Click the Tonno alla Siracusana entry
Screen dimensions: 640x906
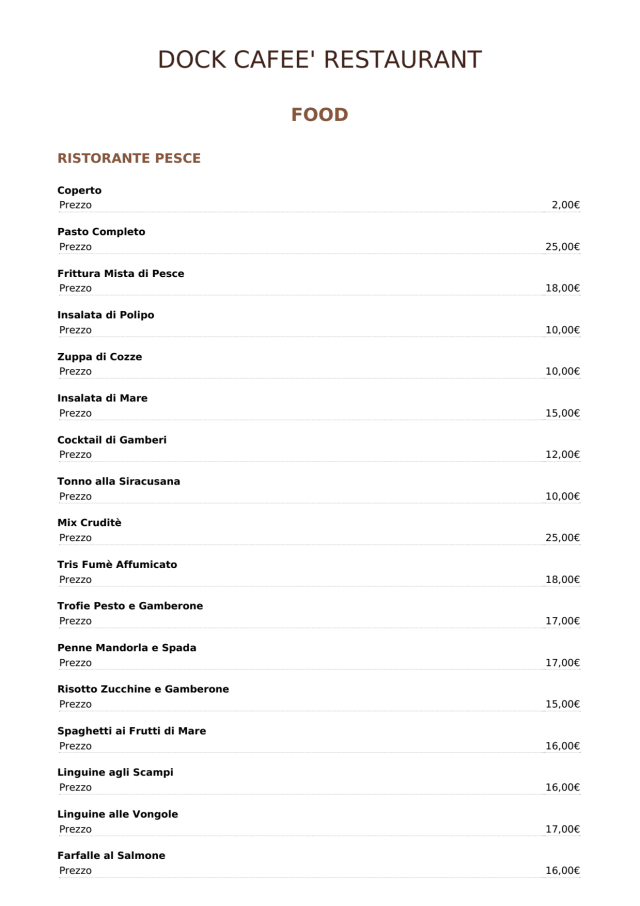click(x=119, y=481)
